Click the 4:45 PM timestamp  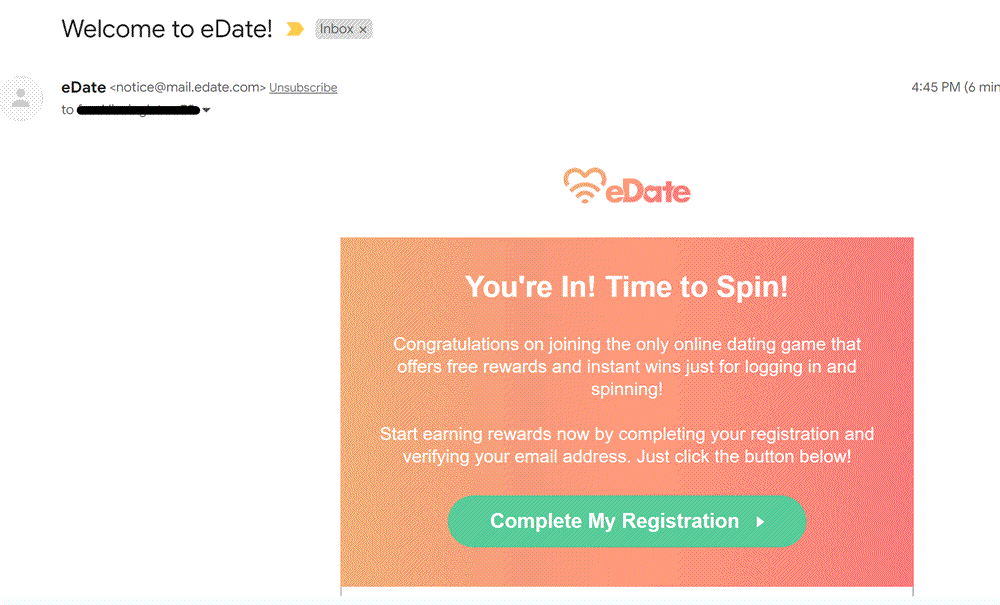(x=936, y=87)
